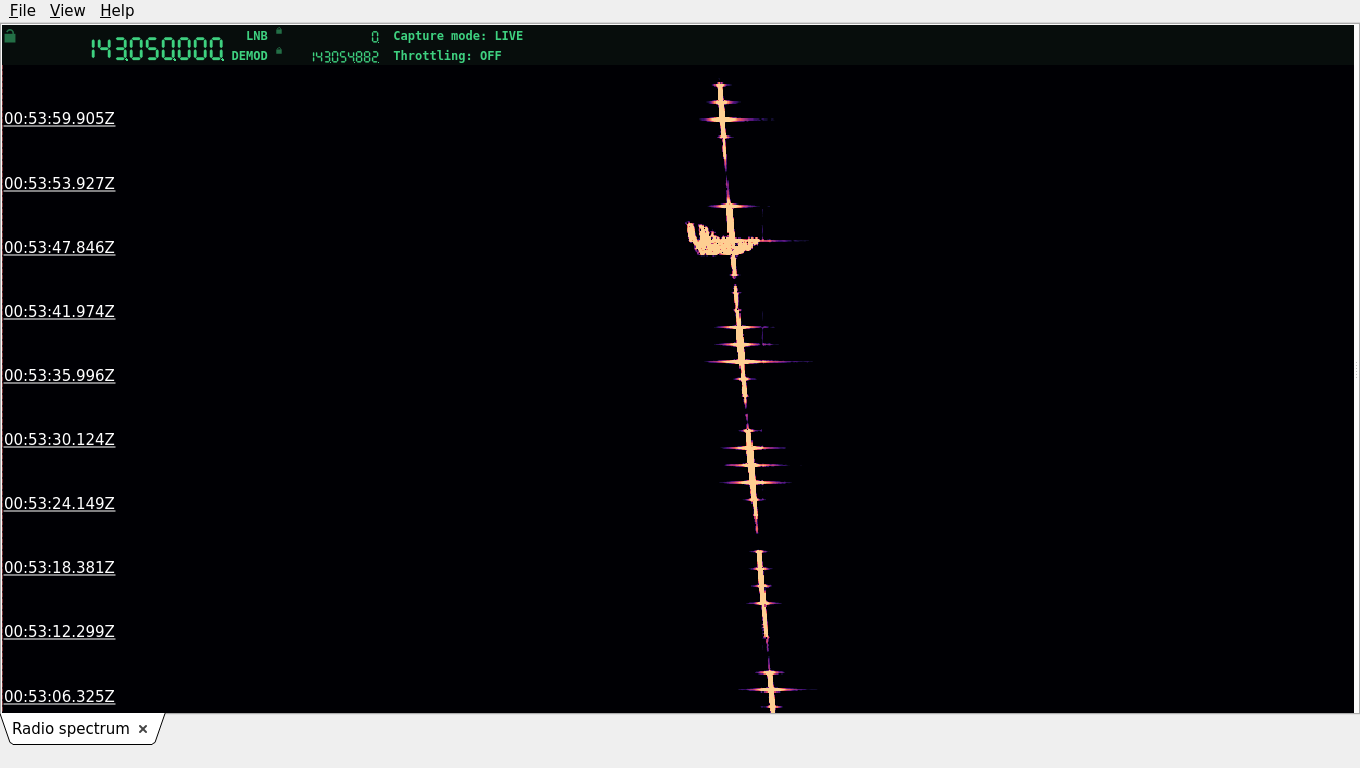Select timestamp 00:53:24.149Z

59,503
